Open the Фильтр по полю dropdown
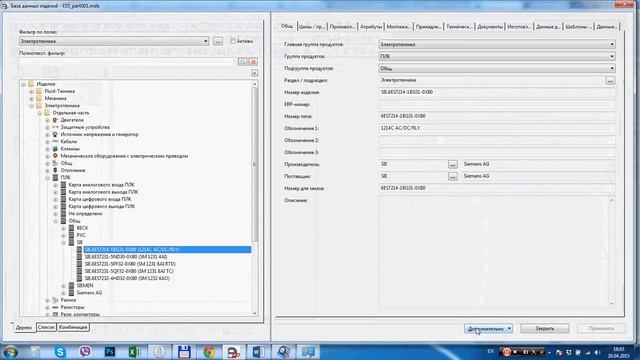The height and width of the screenshot is (360, 640). click(x=205, y=41)
